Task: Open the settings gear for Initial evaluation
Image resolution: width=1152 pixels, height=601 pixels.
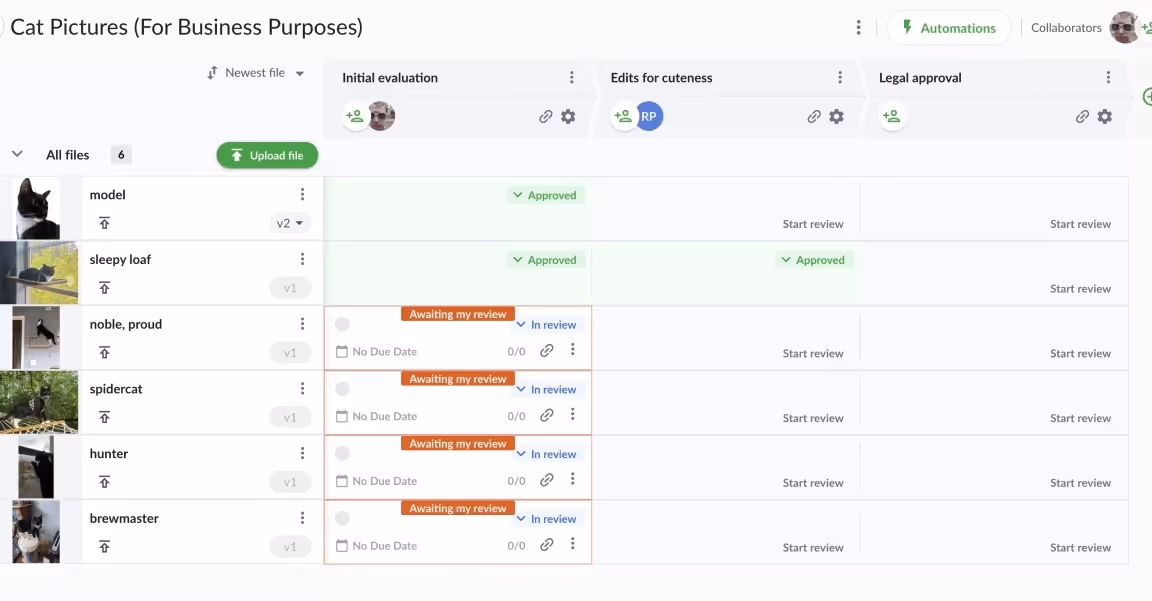Action: coord(568,116)
